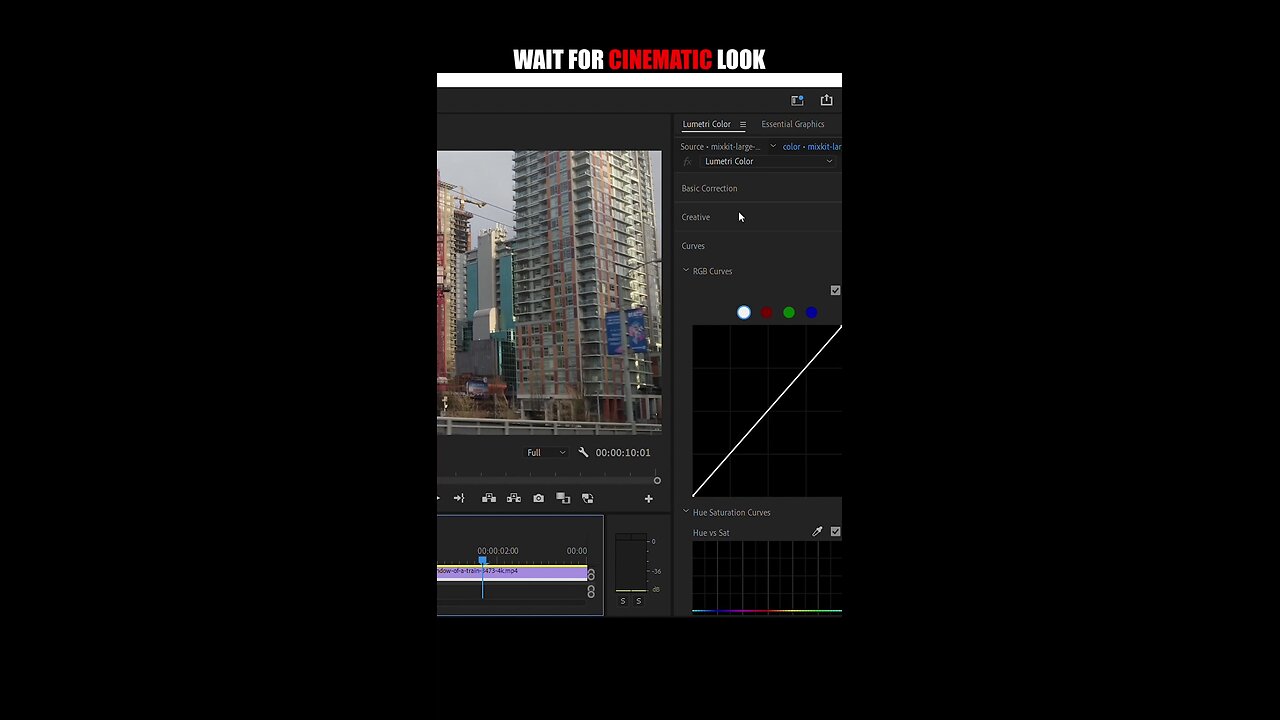Toggle the proxies icon in monitor toolbar
Viewport: 1280px width, 720px height.
587,498
